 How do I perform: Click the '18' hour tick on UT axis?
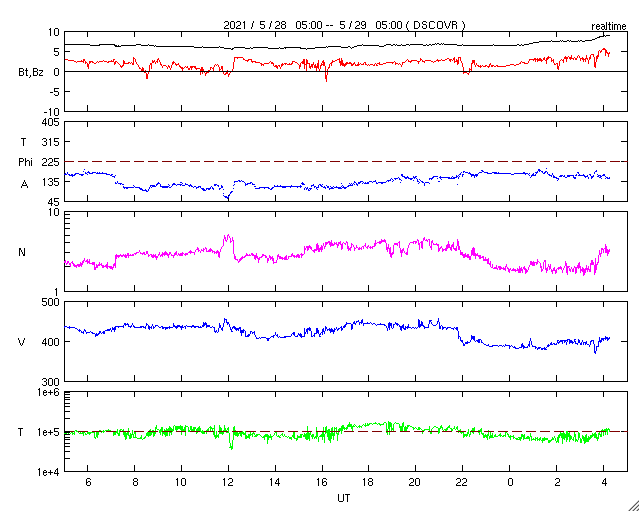click(369, 482)
